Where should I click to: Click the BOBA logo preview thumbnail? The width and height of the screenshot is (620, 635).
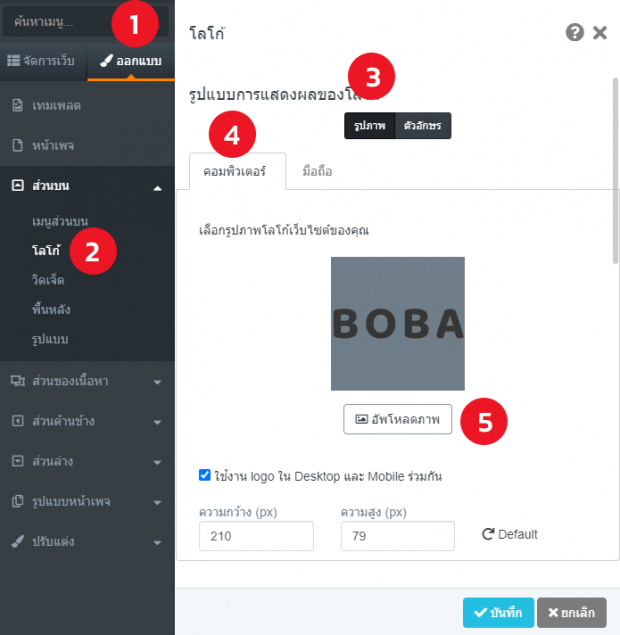click(398, 323)
